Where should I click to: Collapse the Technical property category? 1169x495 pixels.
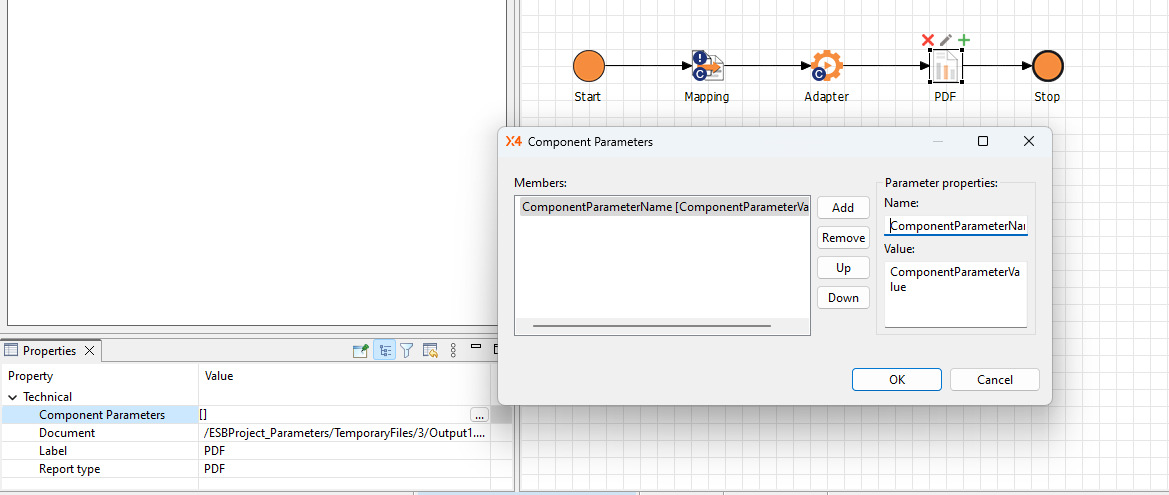tap(13, 397)
